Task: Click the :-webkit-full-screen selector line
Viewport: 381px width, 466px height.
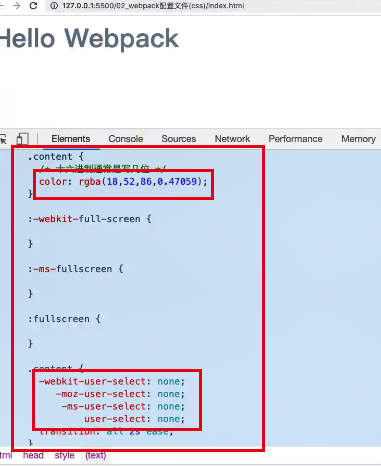Action: (x=90, y=219)
